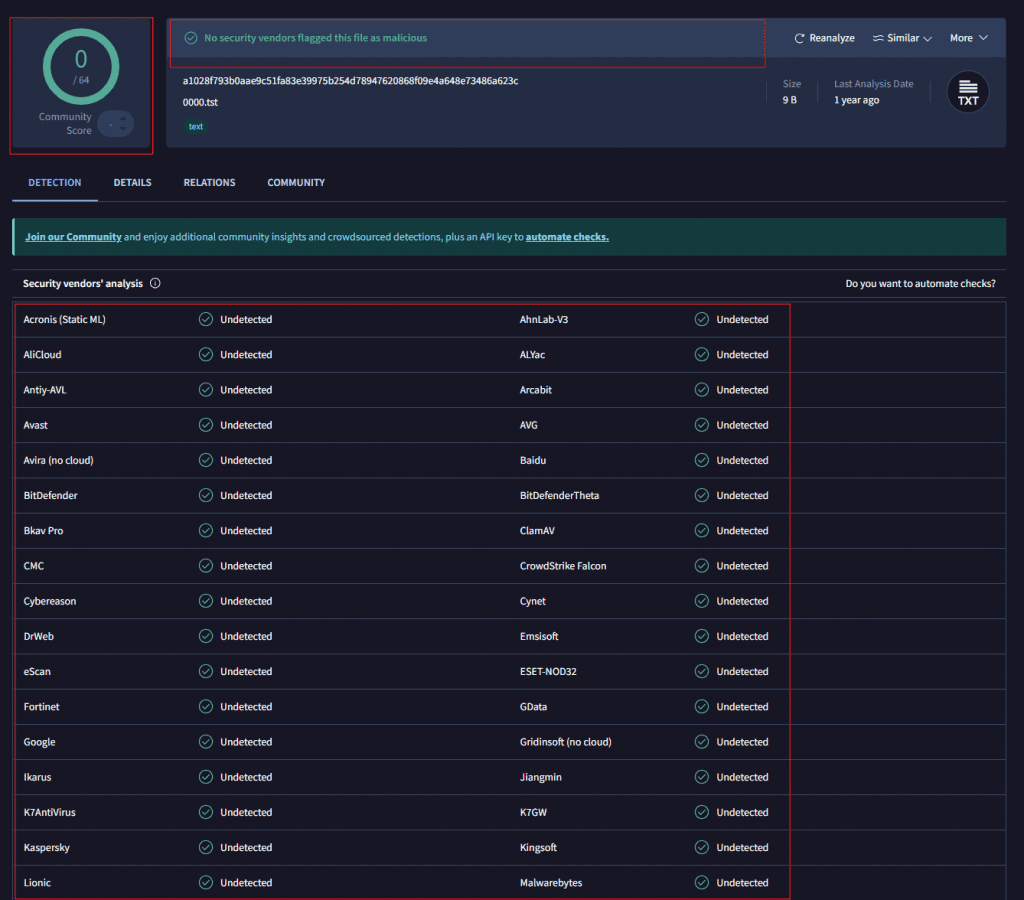
Task: Click the check icon in the BitDefender result
Action: pyautogui.click(x=206, y=496)
